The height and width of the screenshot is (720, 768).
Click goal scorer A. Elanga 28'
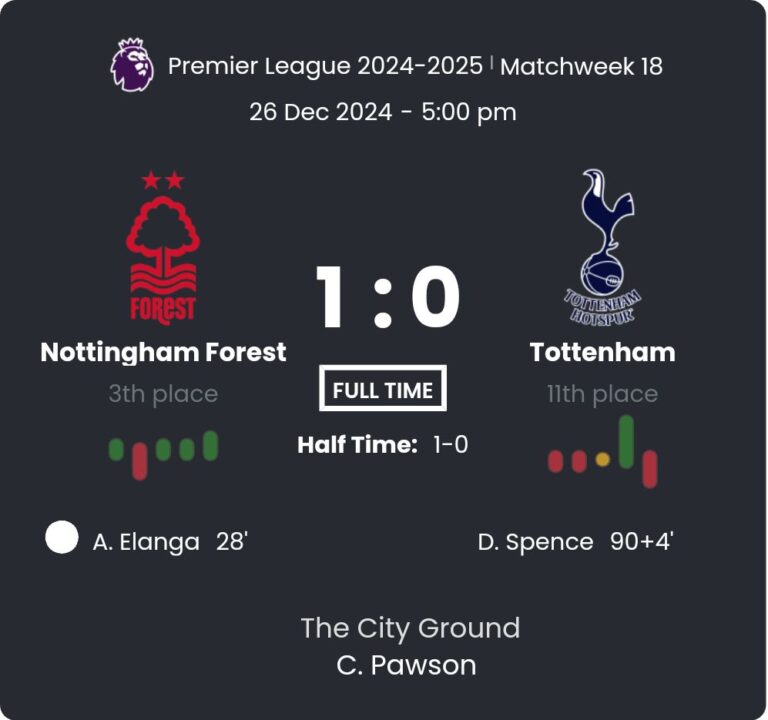(170, 542)
